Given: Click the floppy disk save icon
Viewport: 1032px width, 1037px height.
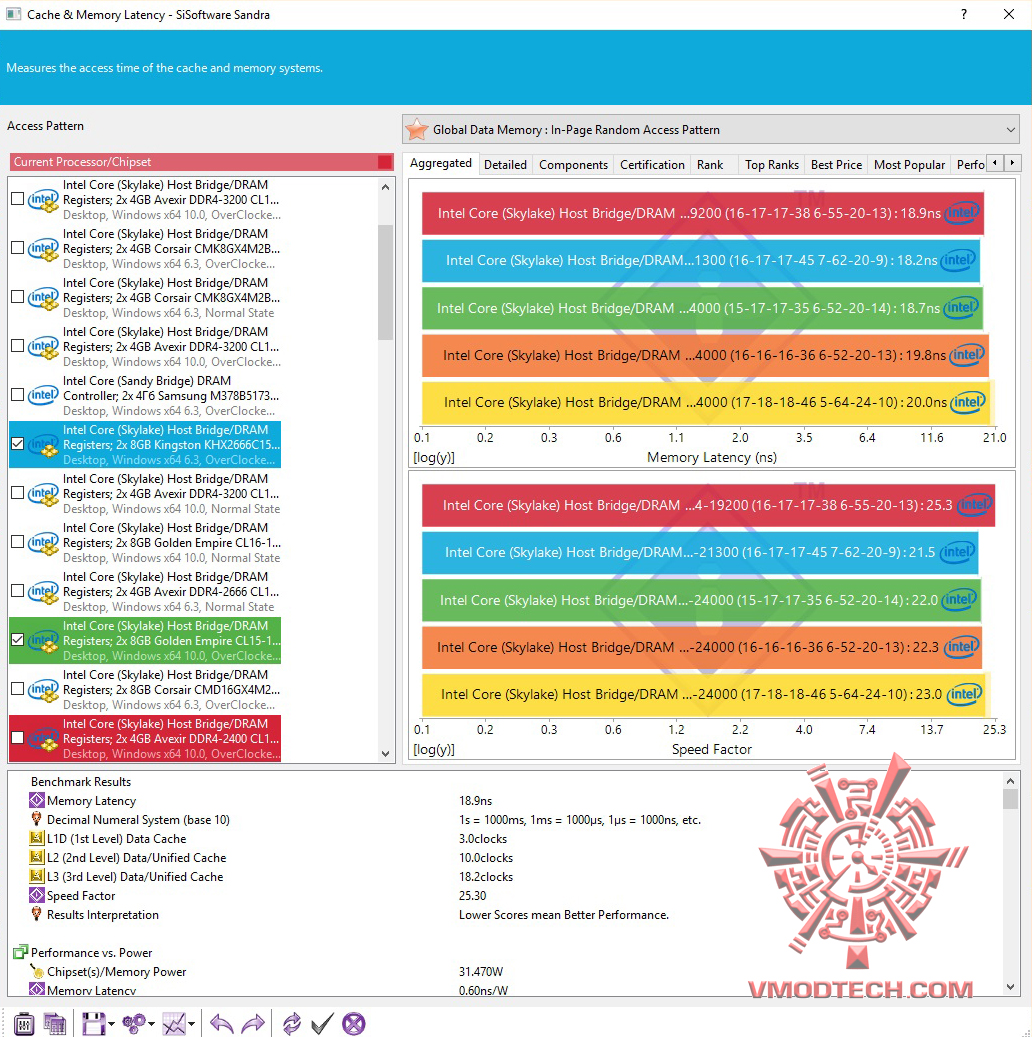Looking at the screenshot, I should pos(93,1024).
